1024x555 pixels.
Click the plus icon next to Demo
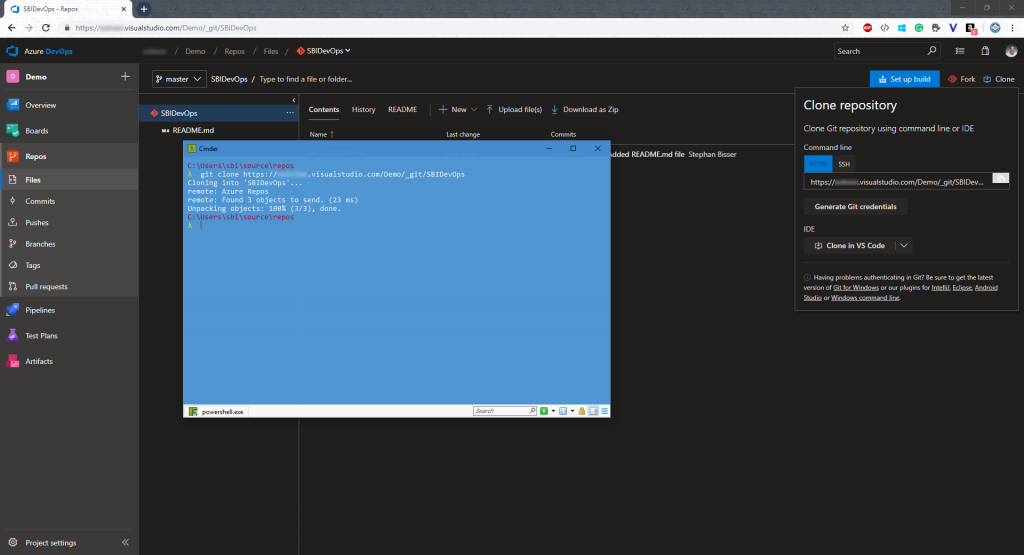[x=125, y=76]
